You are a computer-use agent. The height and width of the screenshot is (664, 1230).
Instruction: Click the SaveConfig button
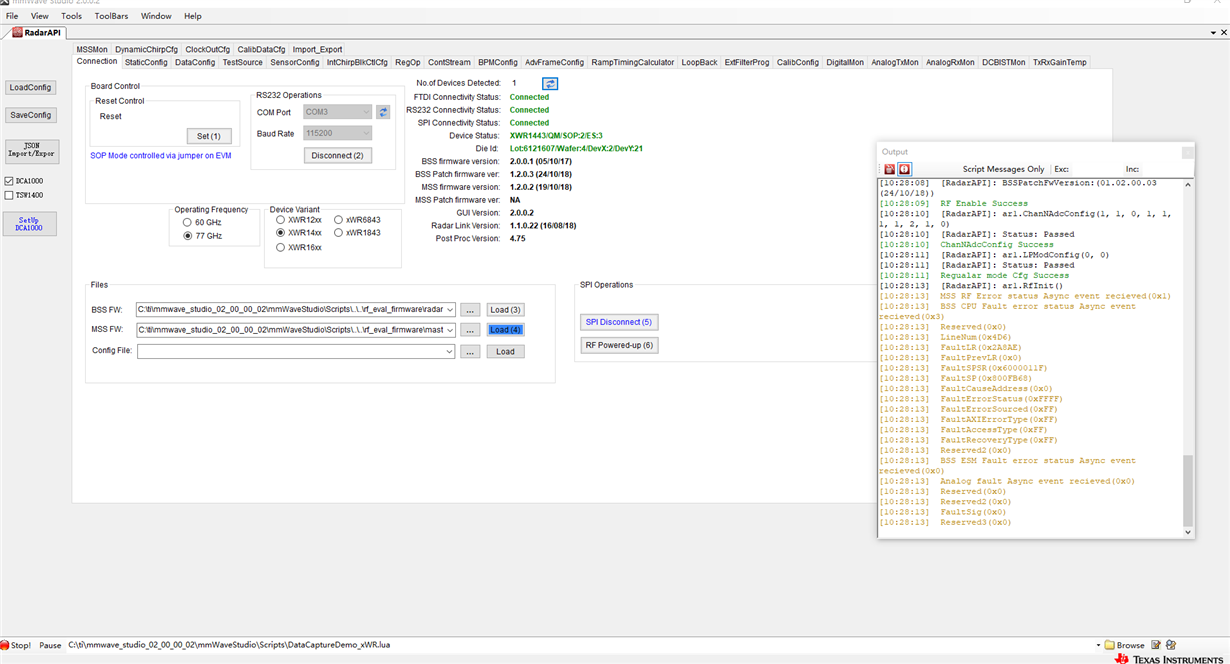[x=31, y=115]
